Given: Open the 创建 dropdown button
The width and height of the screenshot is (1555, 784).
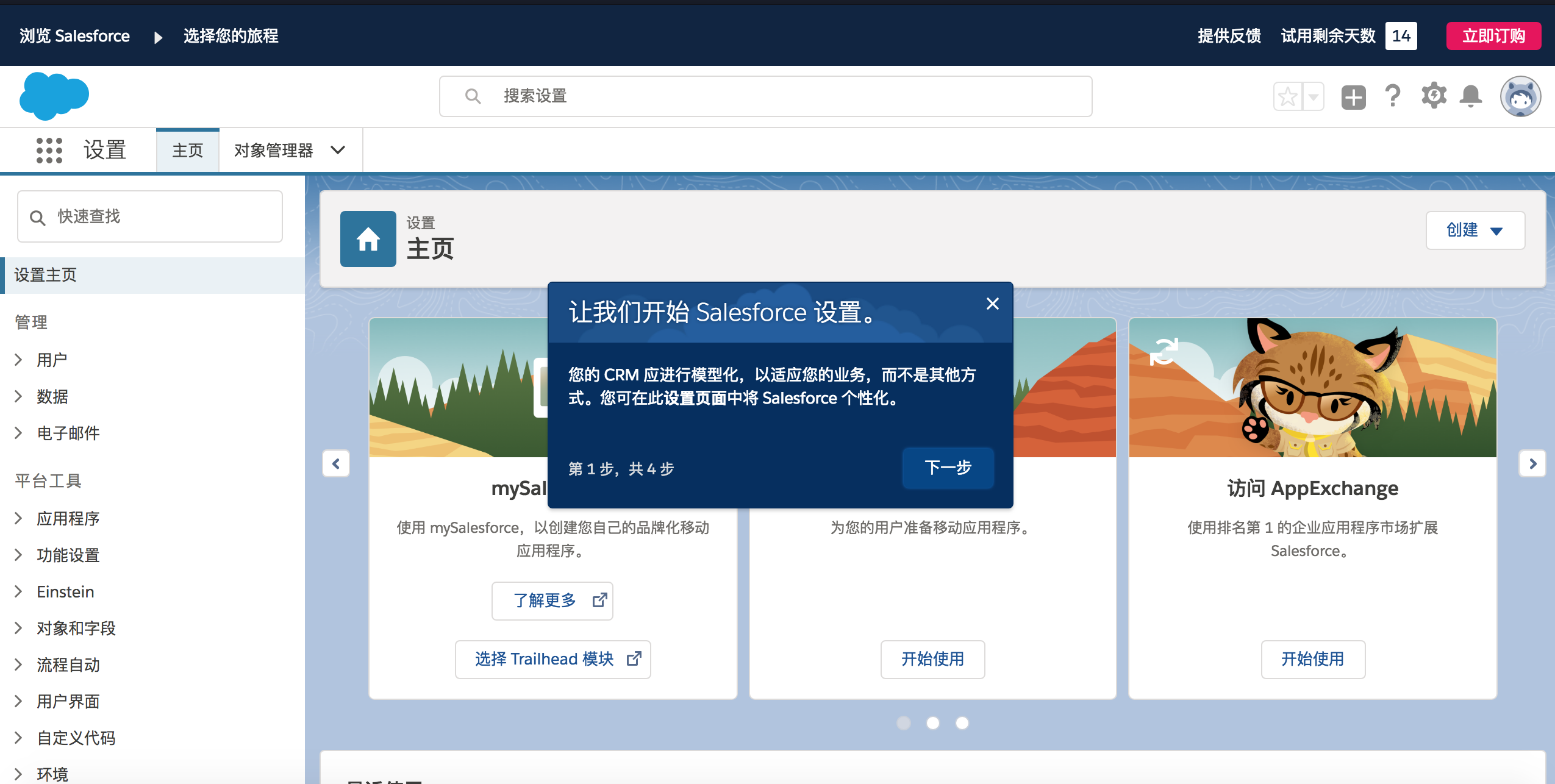Looking at the screenshot, I should [x=1475, y=230].
